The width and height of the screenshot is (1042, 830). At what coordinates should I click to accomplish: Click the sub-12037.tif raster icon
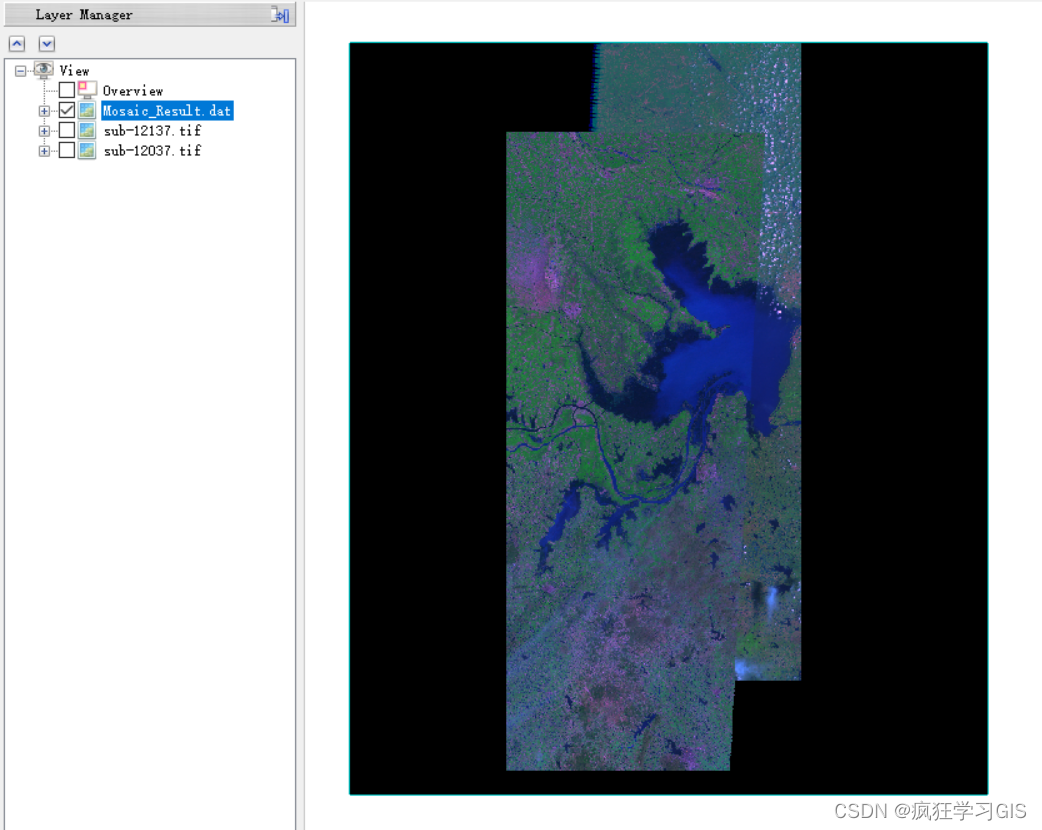coord(87,150)
